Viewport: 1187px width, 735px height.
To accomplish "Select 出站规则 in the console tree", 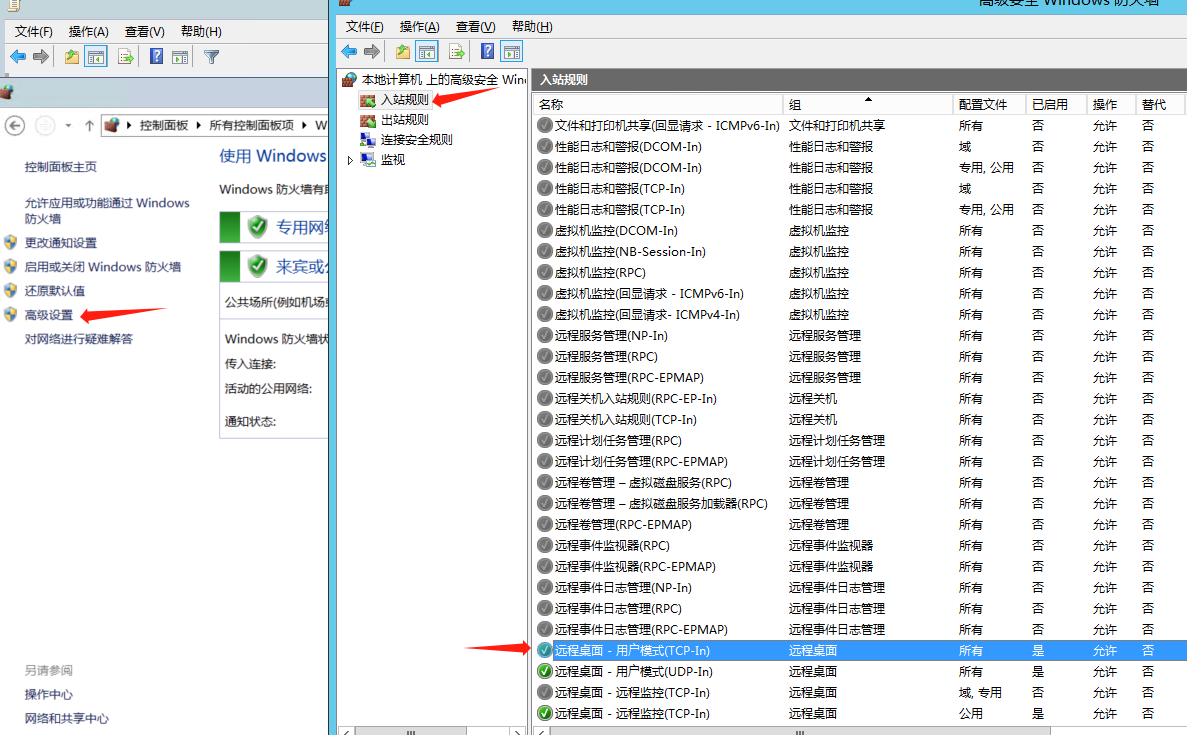I will click(404, 120).
